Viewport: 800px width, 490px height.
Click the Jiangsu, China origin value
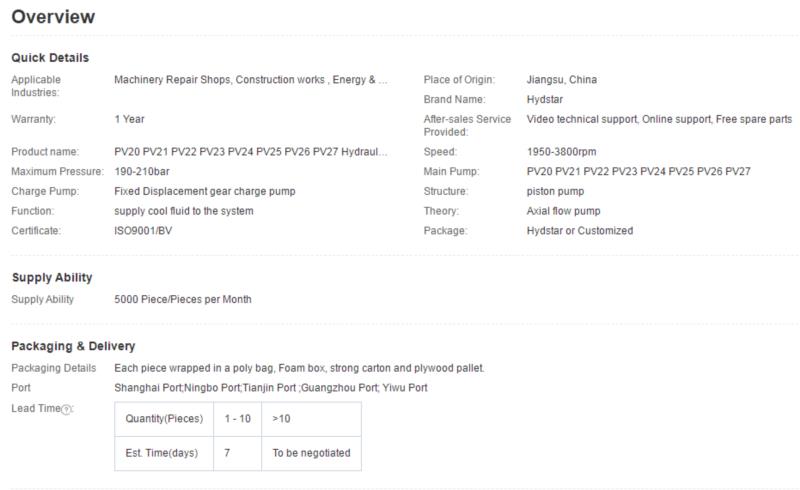561,80
